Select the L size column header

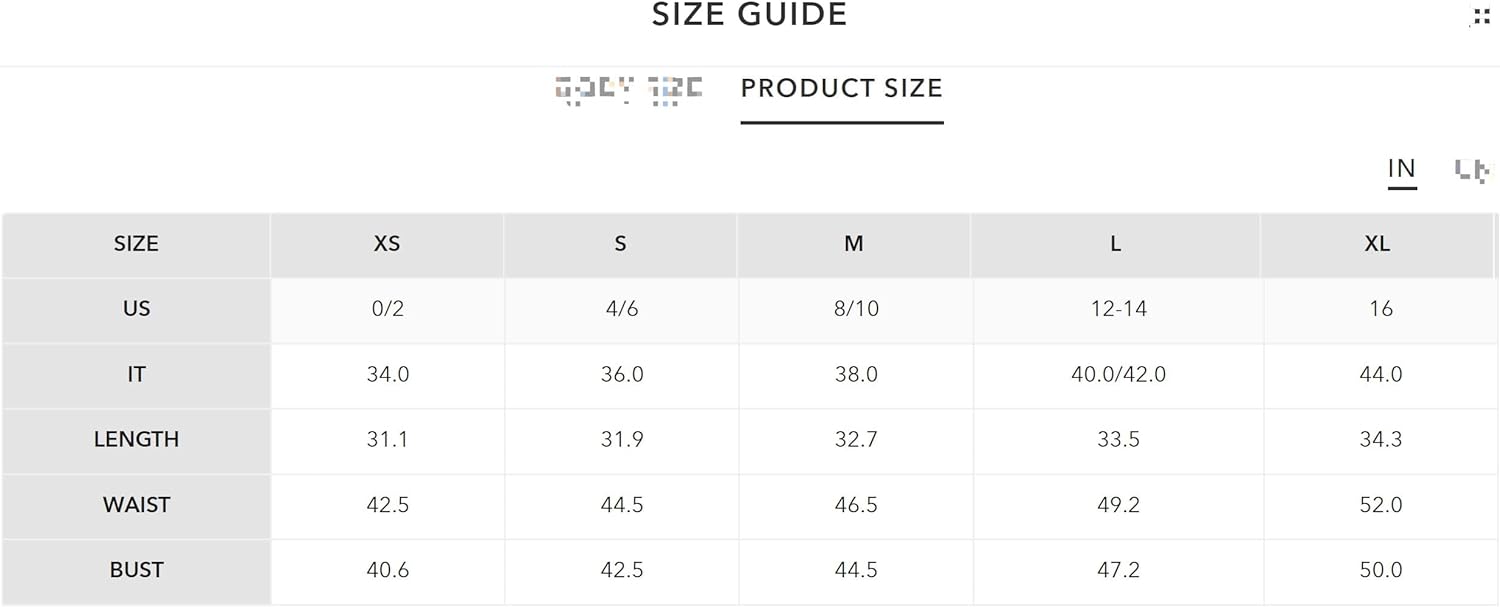[1116, 244]
